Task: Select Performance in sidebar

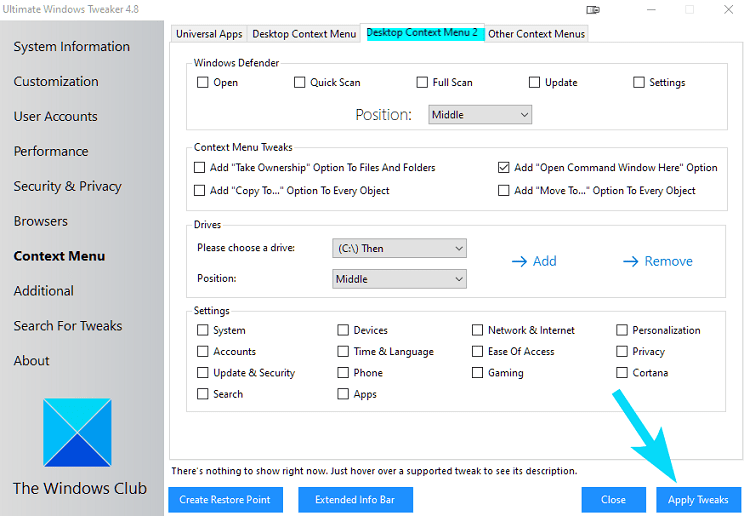Action: pos(51,151)
